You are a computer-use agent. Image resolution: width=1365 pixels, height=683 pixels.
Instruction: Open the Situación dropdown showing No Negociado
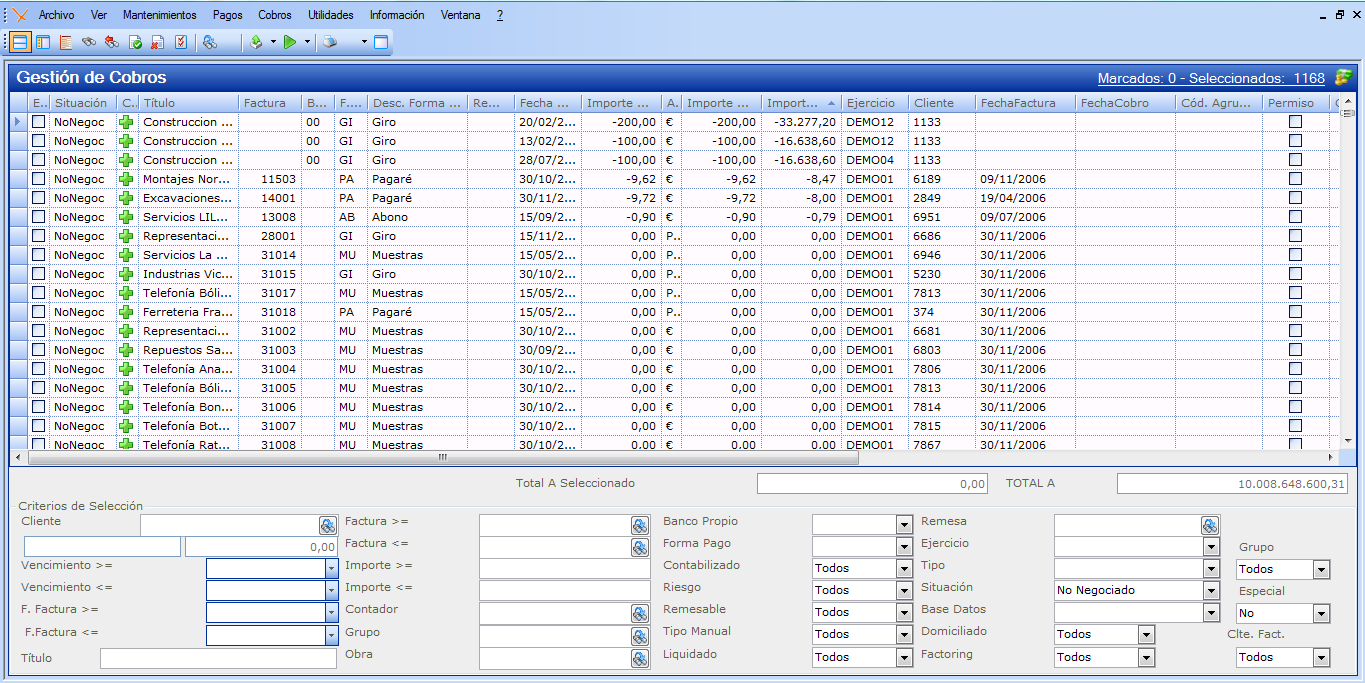[x=1210, y=590]
